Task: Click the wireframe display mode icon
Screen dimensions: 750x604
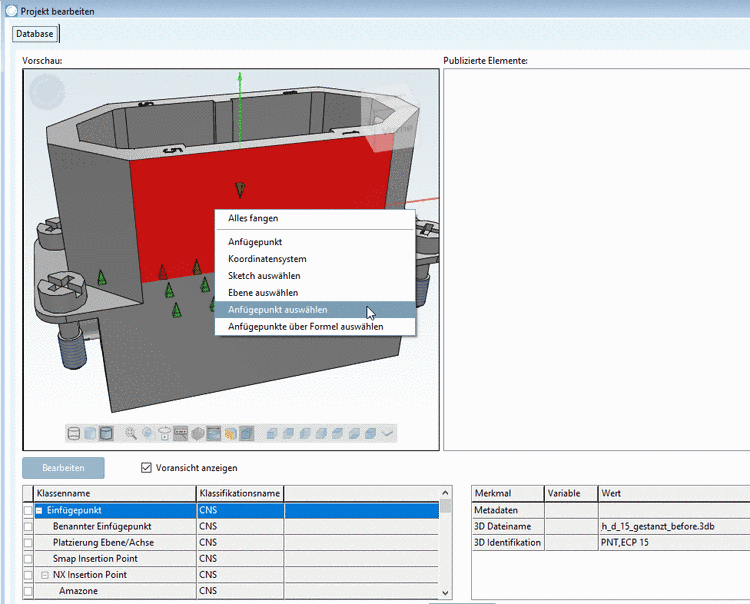Action: (74, 433)
